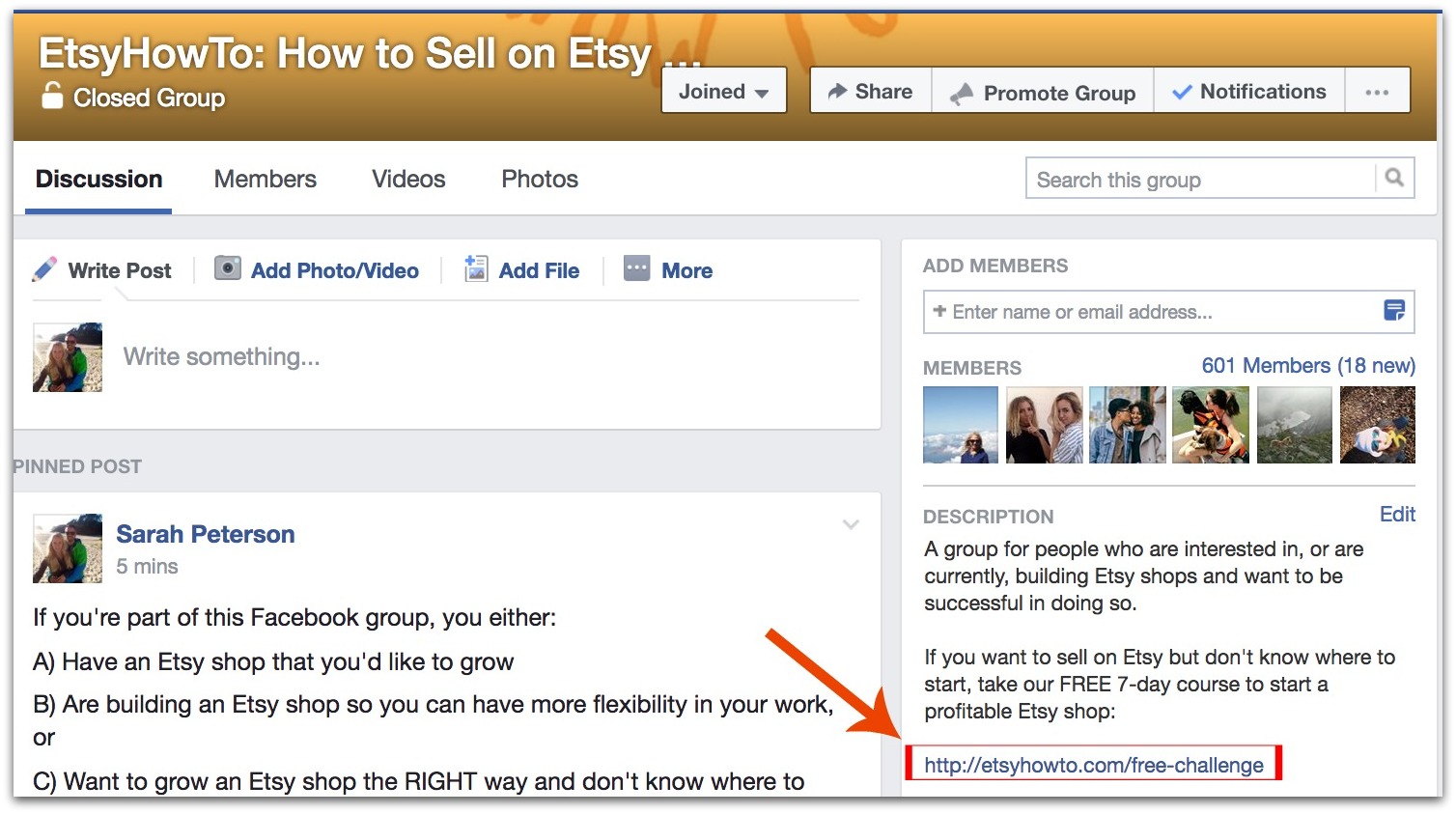This screenshot has height=814, width=1456.
Task: Switch to the Videos tab
Action: pos(409,179)
